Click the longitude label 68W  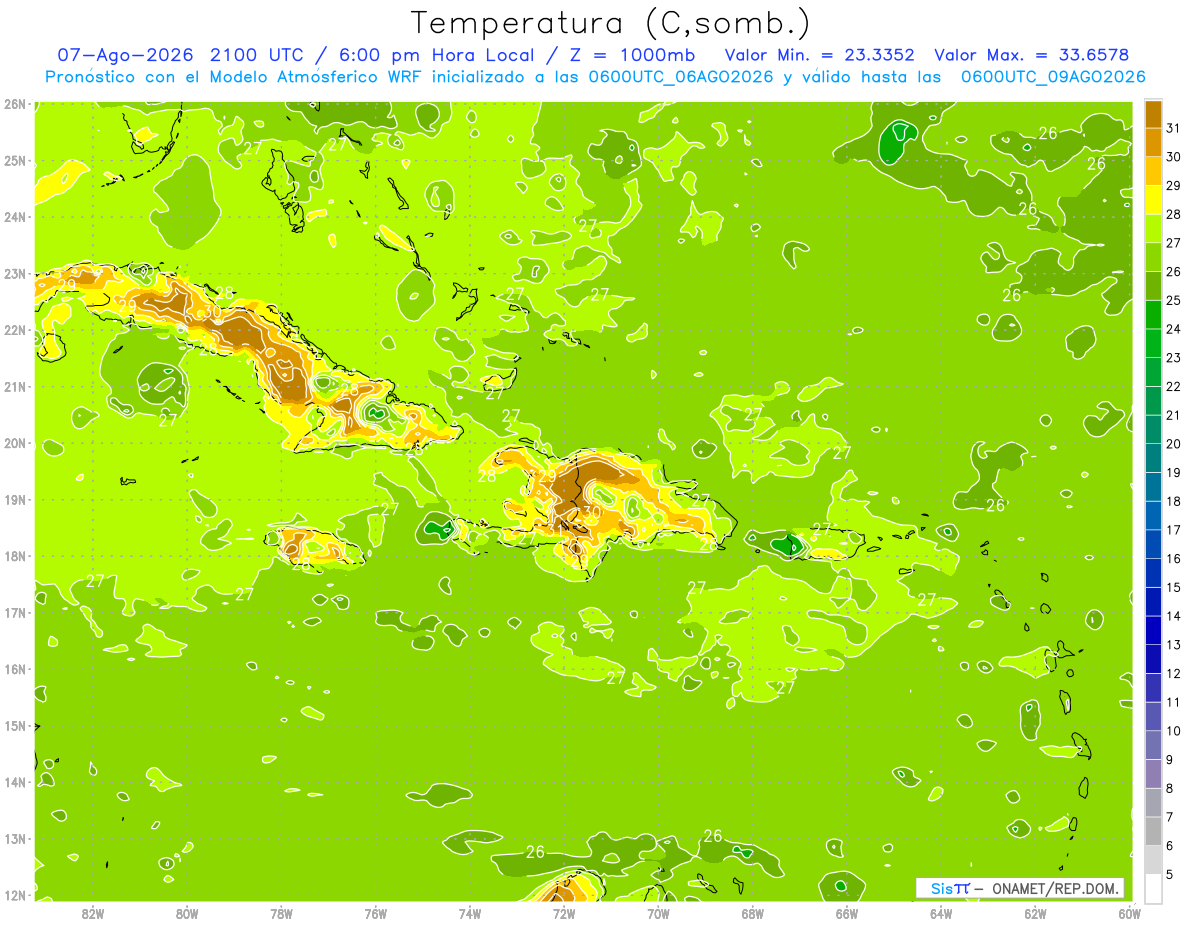click(753, 913)
